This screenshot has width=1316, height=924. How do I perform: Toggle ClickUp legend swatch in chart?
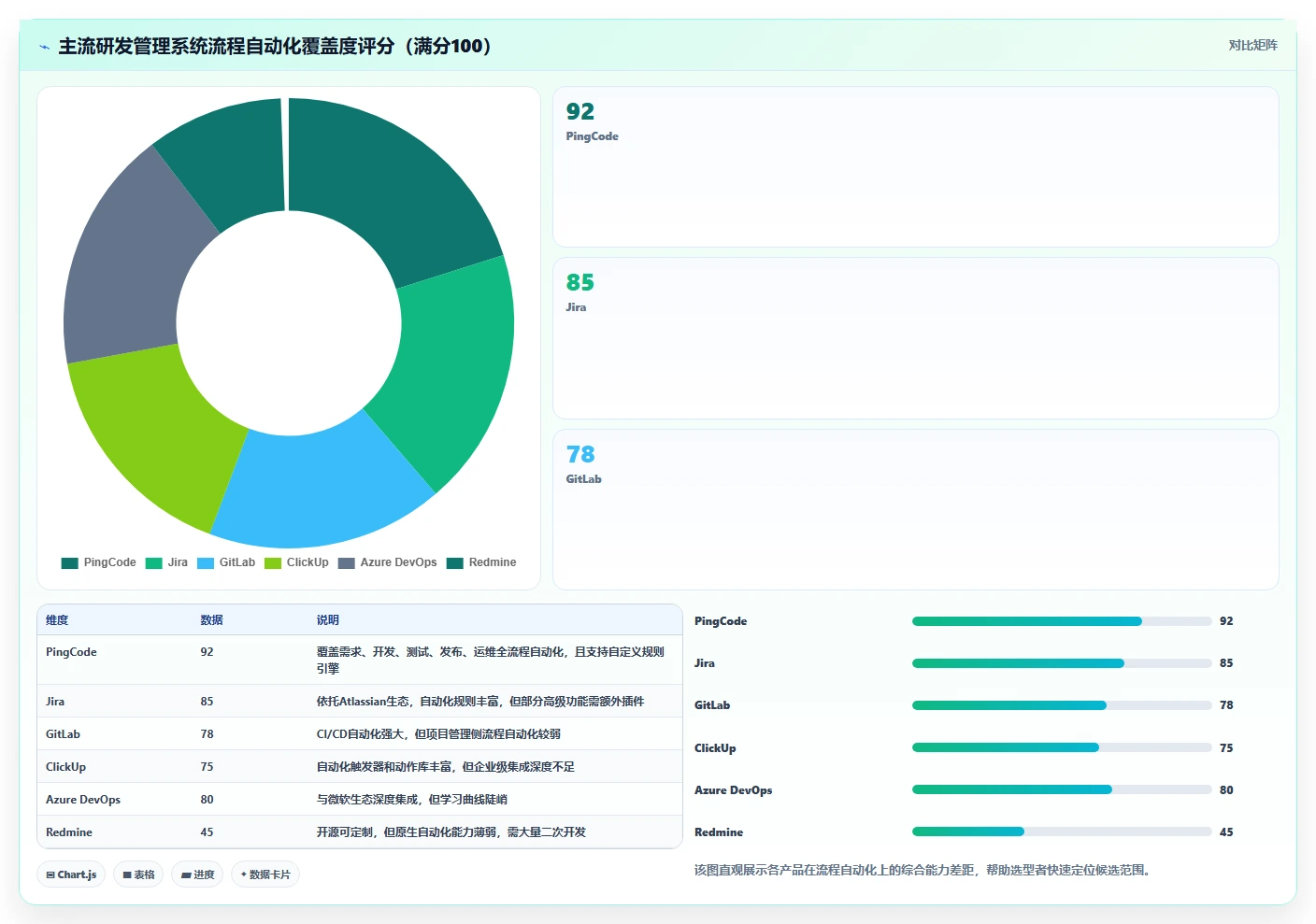[273, 562]
